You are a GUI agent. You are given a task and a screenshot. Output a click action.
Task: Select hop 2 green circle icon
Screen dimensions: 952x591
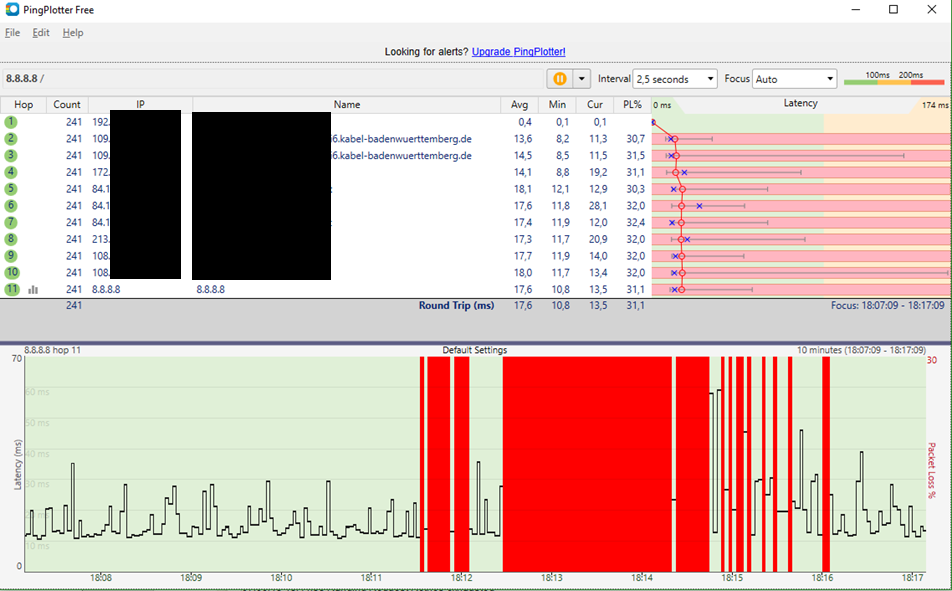click(x=11, y=138)
